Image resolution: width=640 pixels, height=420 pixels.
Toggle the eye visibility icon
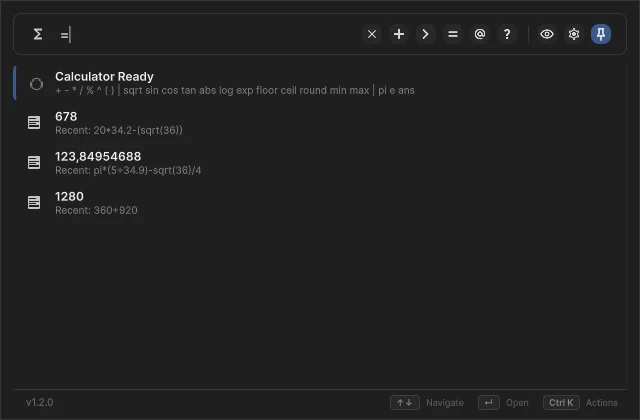tap(547, 34)
